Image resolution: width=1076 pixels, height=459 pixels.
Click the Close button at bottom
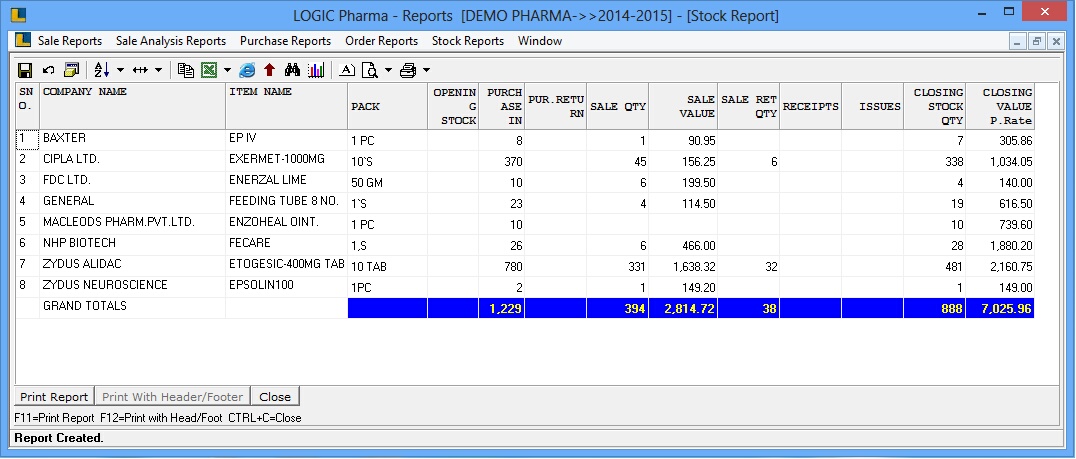pos(275,397)
